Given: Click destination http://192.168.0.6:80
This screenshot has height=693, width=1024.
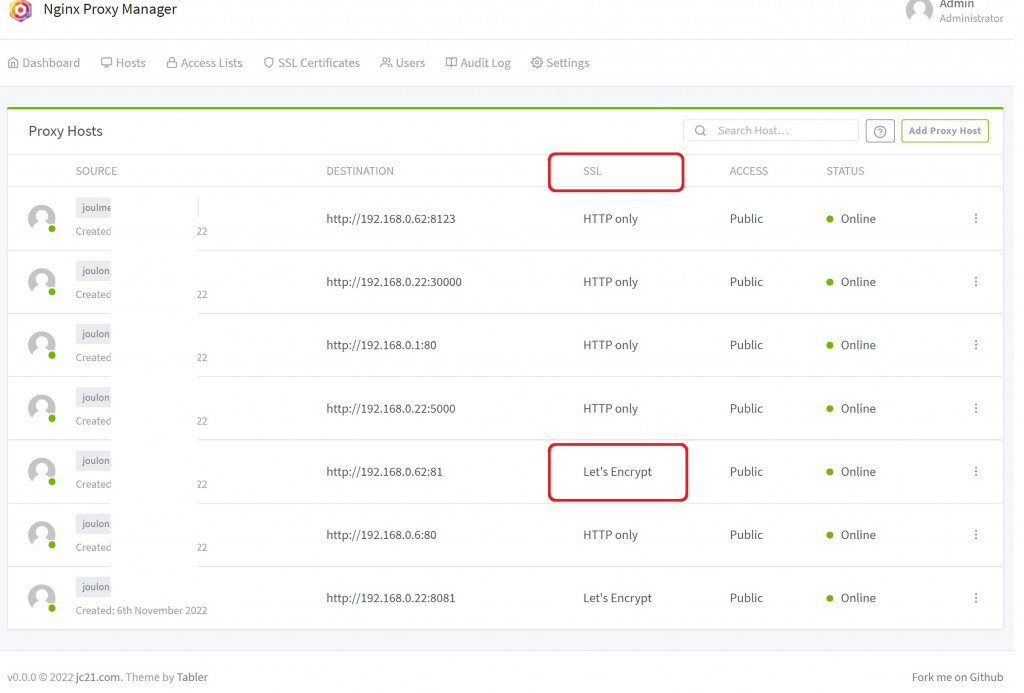Looking at the screenshot, I should [x=381, y=535].
